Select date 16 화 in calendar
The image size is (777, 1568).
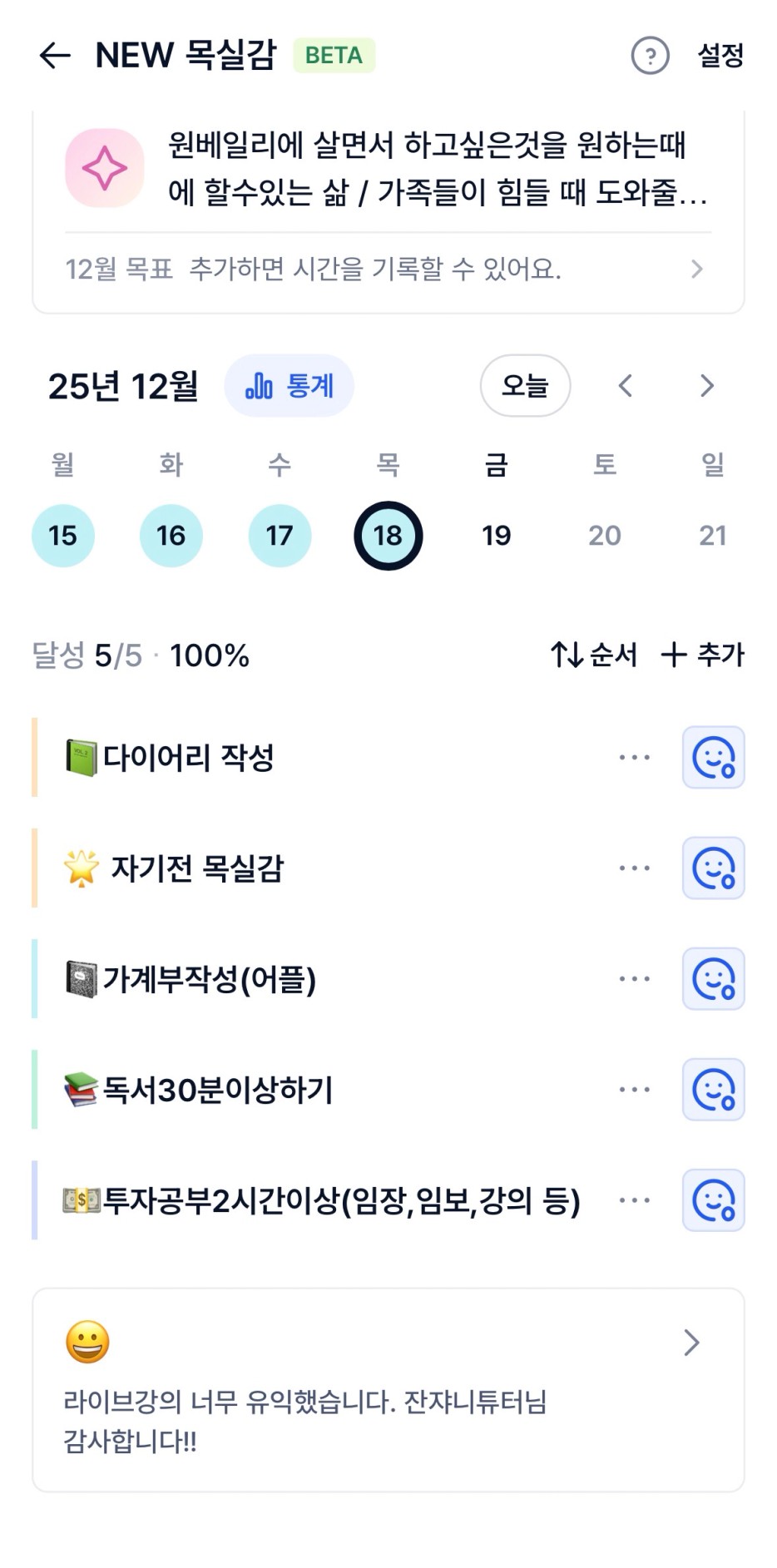pos(171,535)
